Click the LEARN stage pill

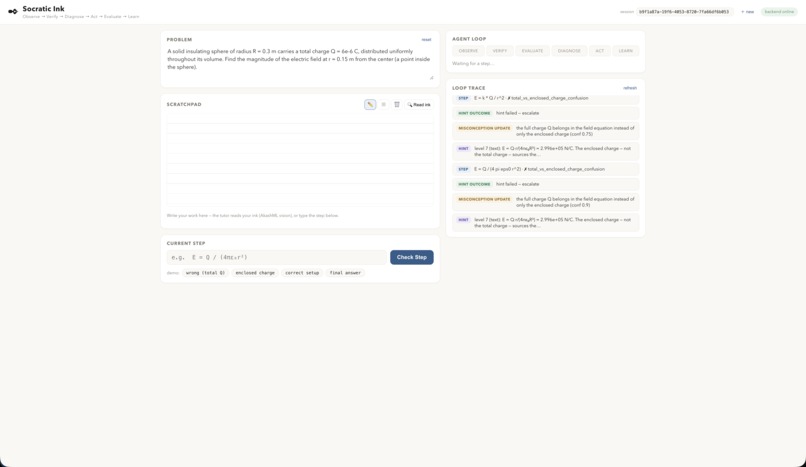point(626,51)
